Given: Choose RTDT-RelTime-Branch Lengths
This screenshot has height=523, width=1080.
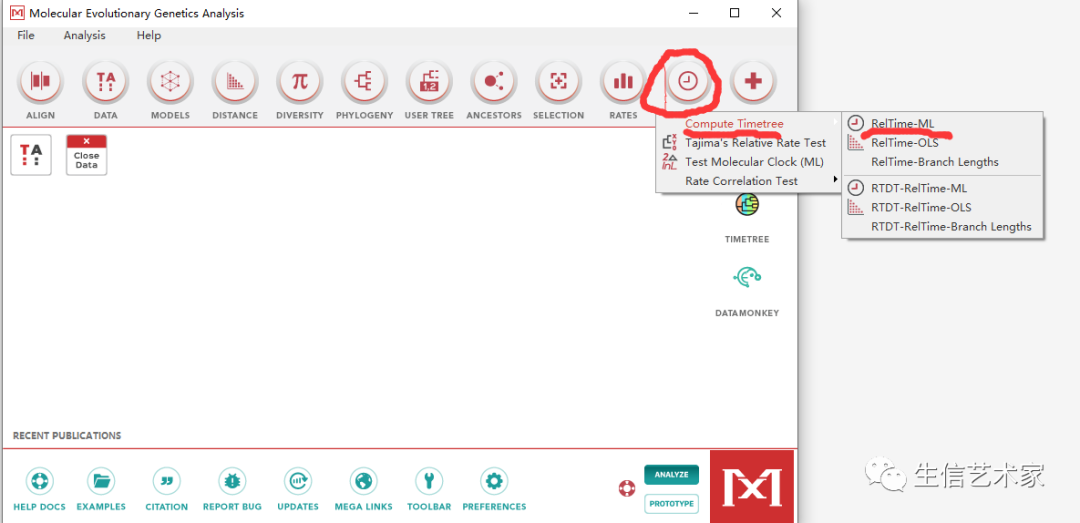Looking at the screenshot, I should 943,226.
